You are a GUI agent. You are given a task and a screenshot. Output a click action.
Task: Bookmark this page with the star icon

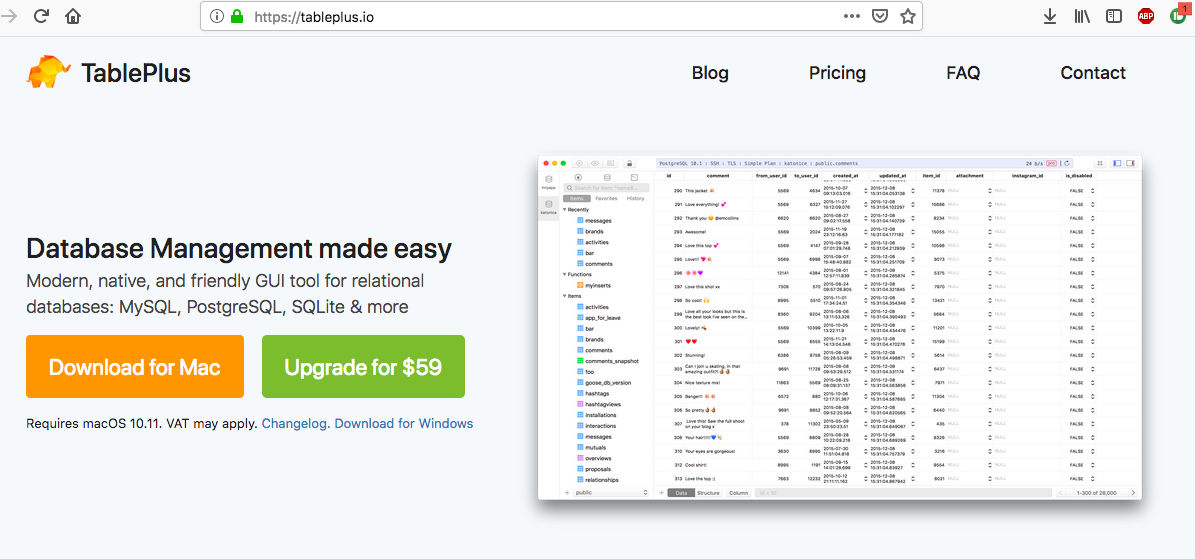click(x=907, y=16)
